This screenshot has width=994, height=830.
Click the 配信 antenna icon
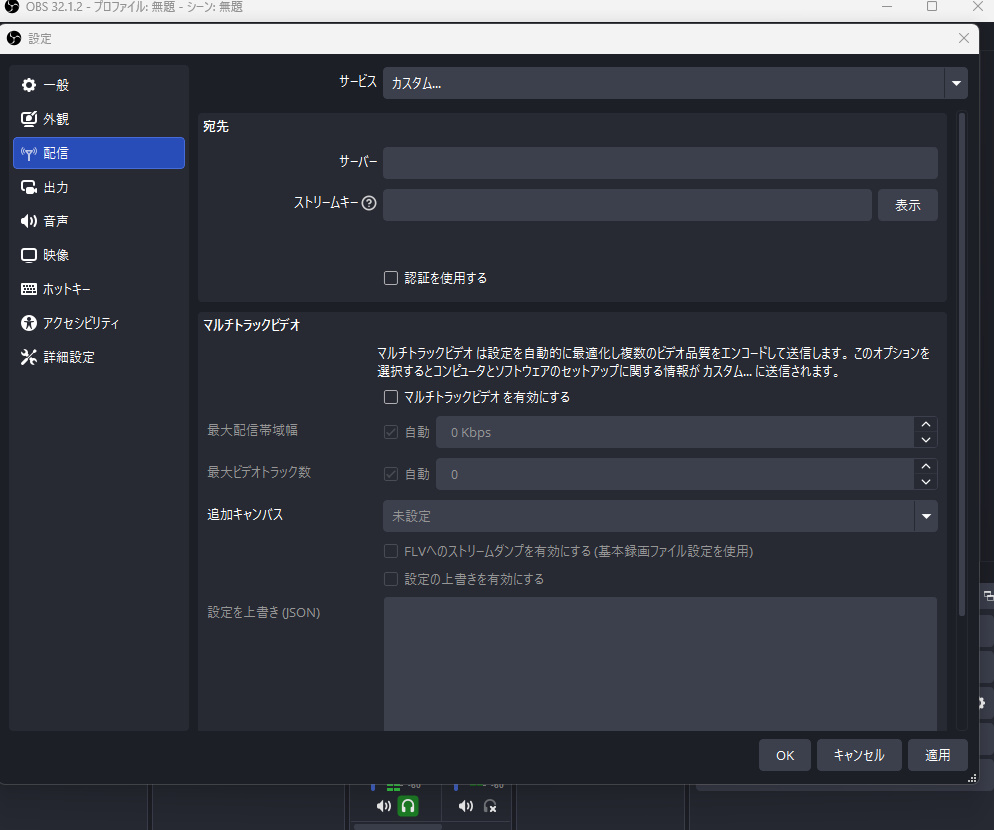point(29,153)
